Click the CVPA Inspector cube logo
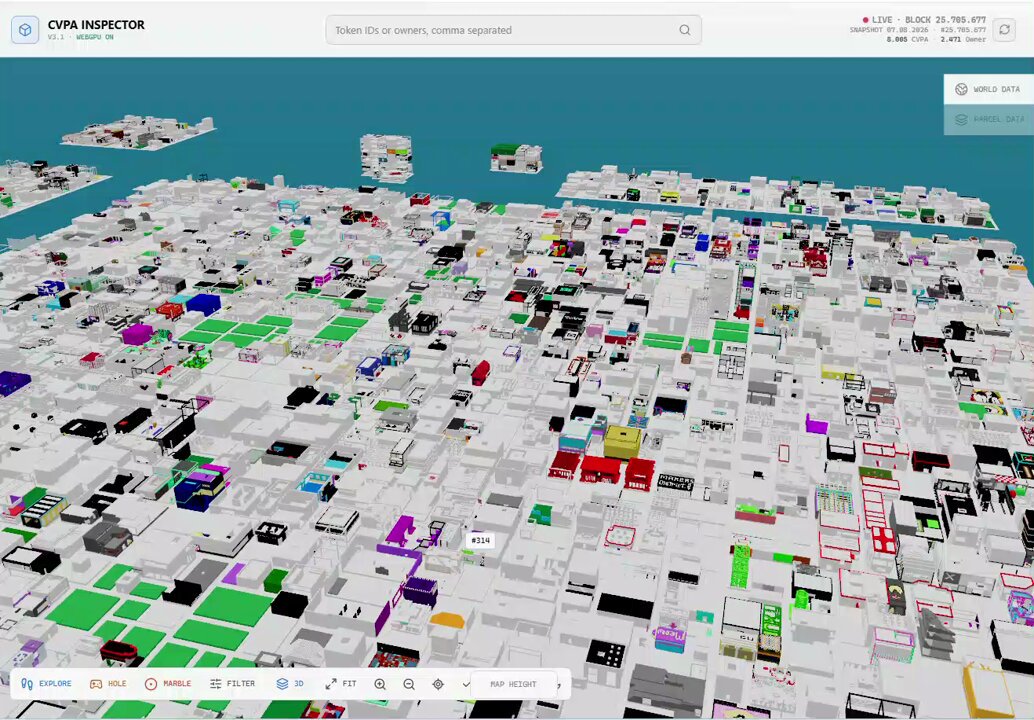This screenshot has width=1034, height=720. tap(25, 30)
